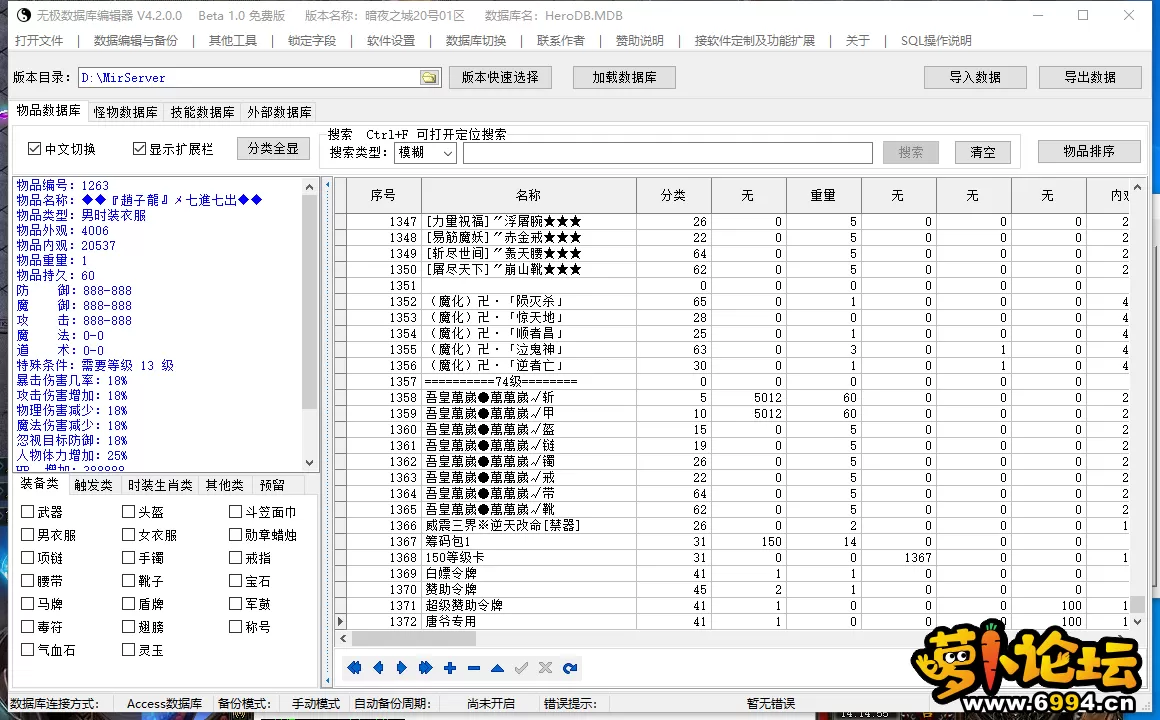The height and width of the screenshot is (720, 1160).
Task: Click the 分类全显 button
Action: 273,148
